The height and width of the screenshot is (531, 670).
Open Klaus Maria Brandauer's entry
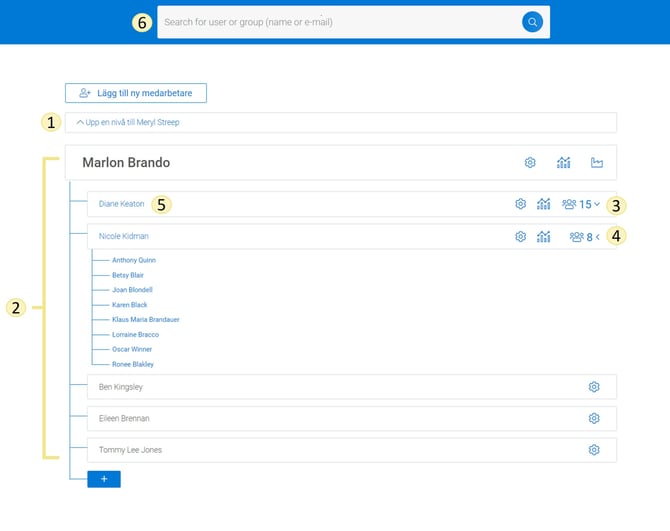point(145,319)
